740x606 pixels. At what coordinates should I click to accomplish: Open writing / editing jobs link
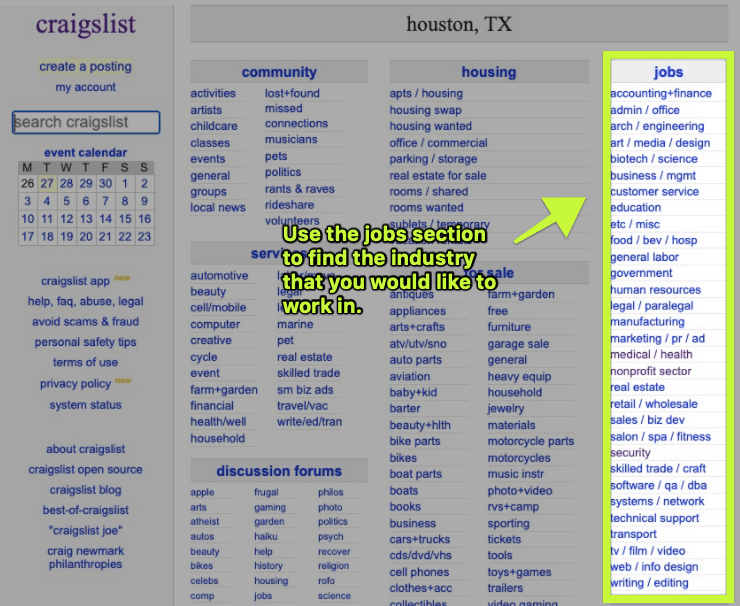tap(649, 583)
